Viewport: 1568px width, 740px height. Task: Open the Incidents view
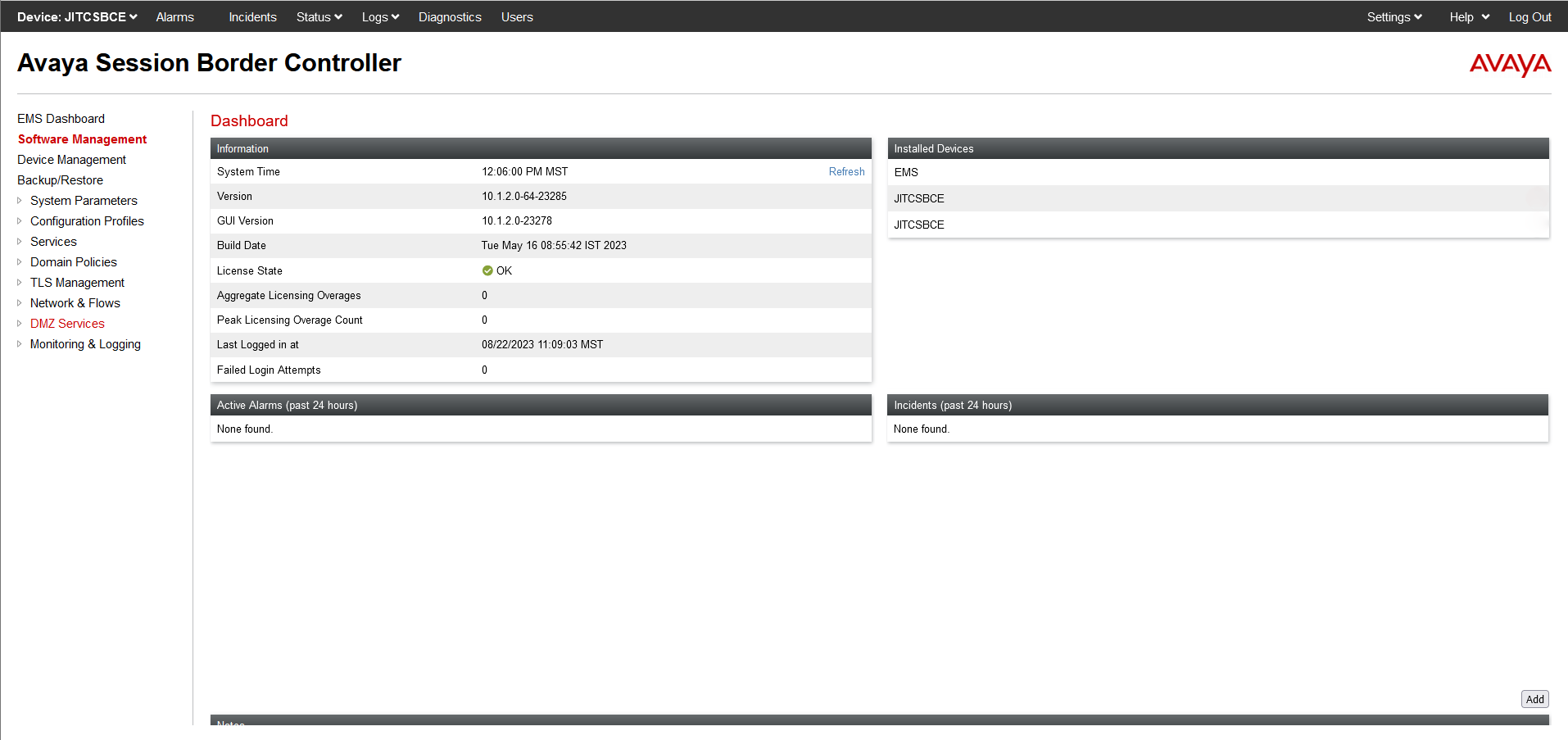252,16
